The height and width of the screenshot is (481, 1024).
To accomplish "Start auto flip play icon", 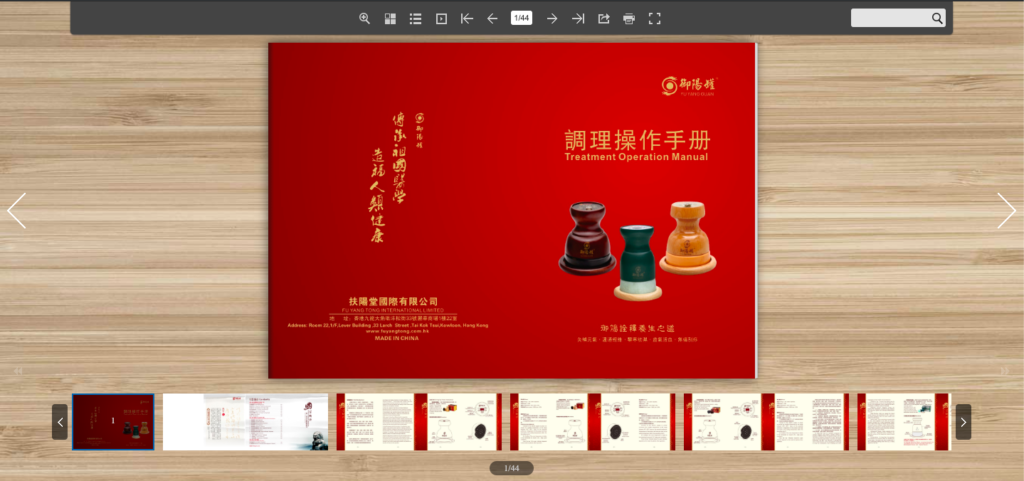I will (x=441, y=18).
